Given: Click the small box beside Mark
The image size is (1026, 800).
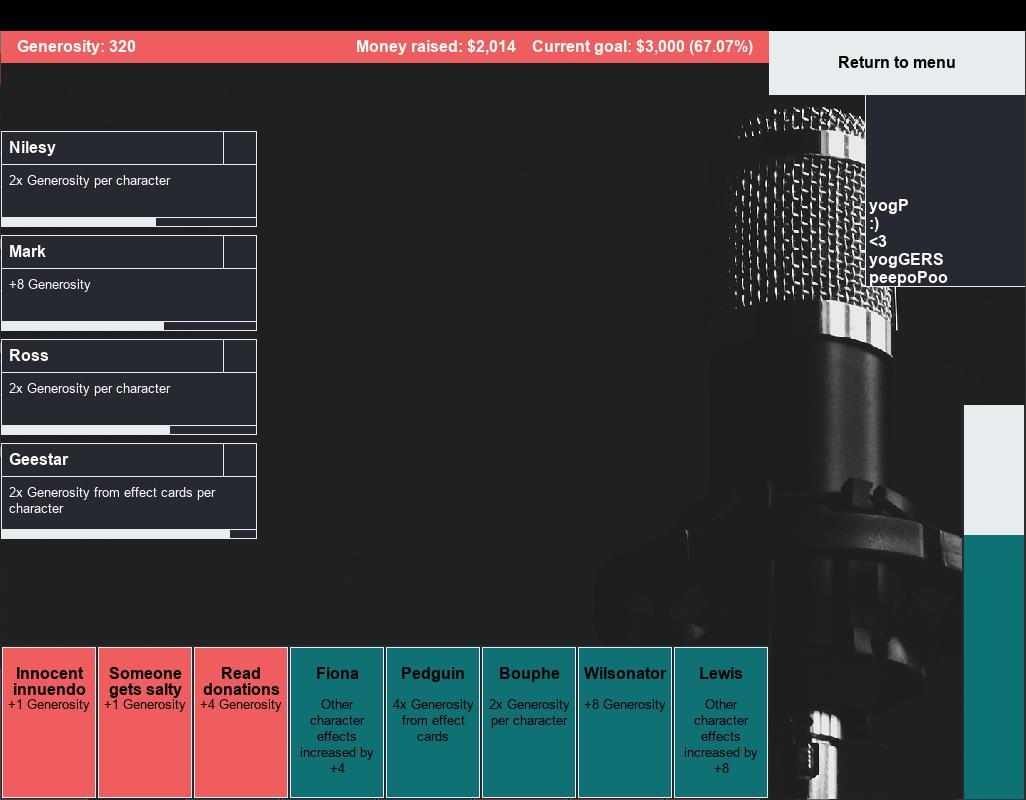Looking at the screenshot, I should pyautogui.click(x=240, y=252).
